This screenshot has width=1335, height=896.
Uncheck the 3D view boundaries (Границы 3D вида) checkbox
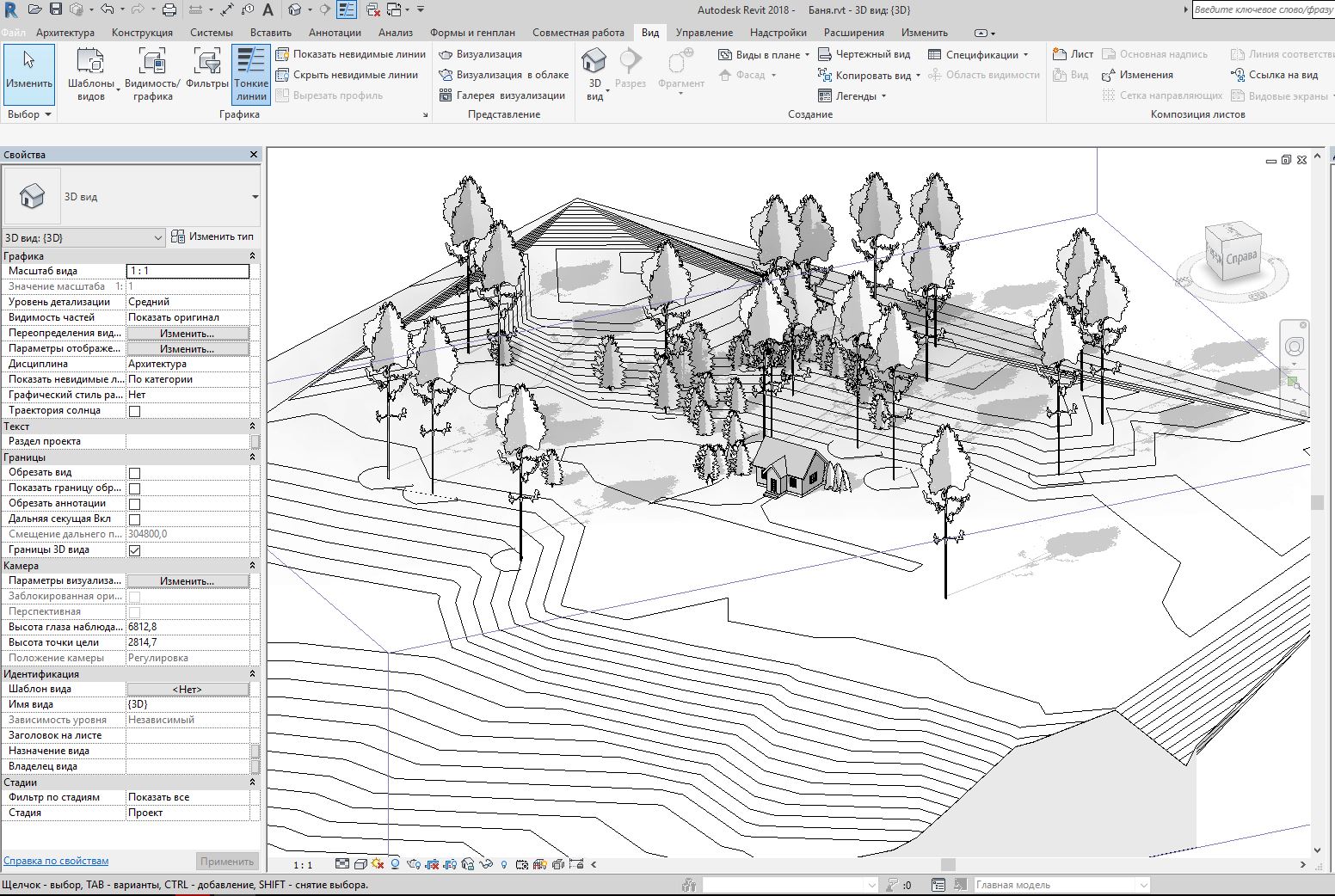(134, 550)
